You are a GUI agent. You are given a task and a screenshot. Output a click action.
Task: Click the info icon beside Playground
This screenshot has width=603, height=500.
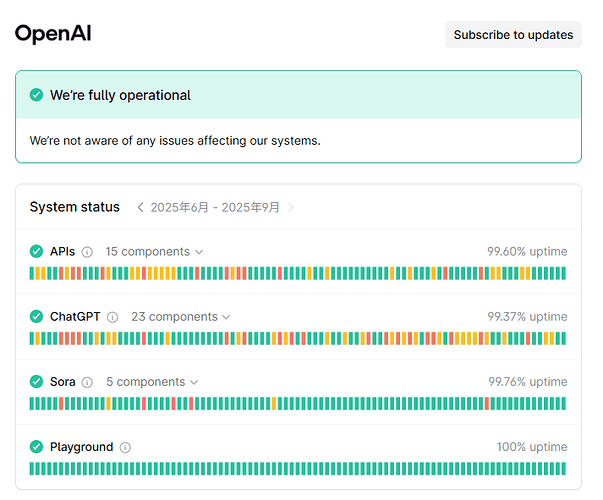click(125, 448)
